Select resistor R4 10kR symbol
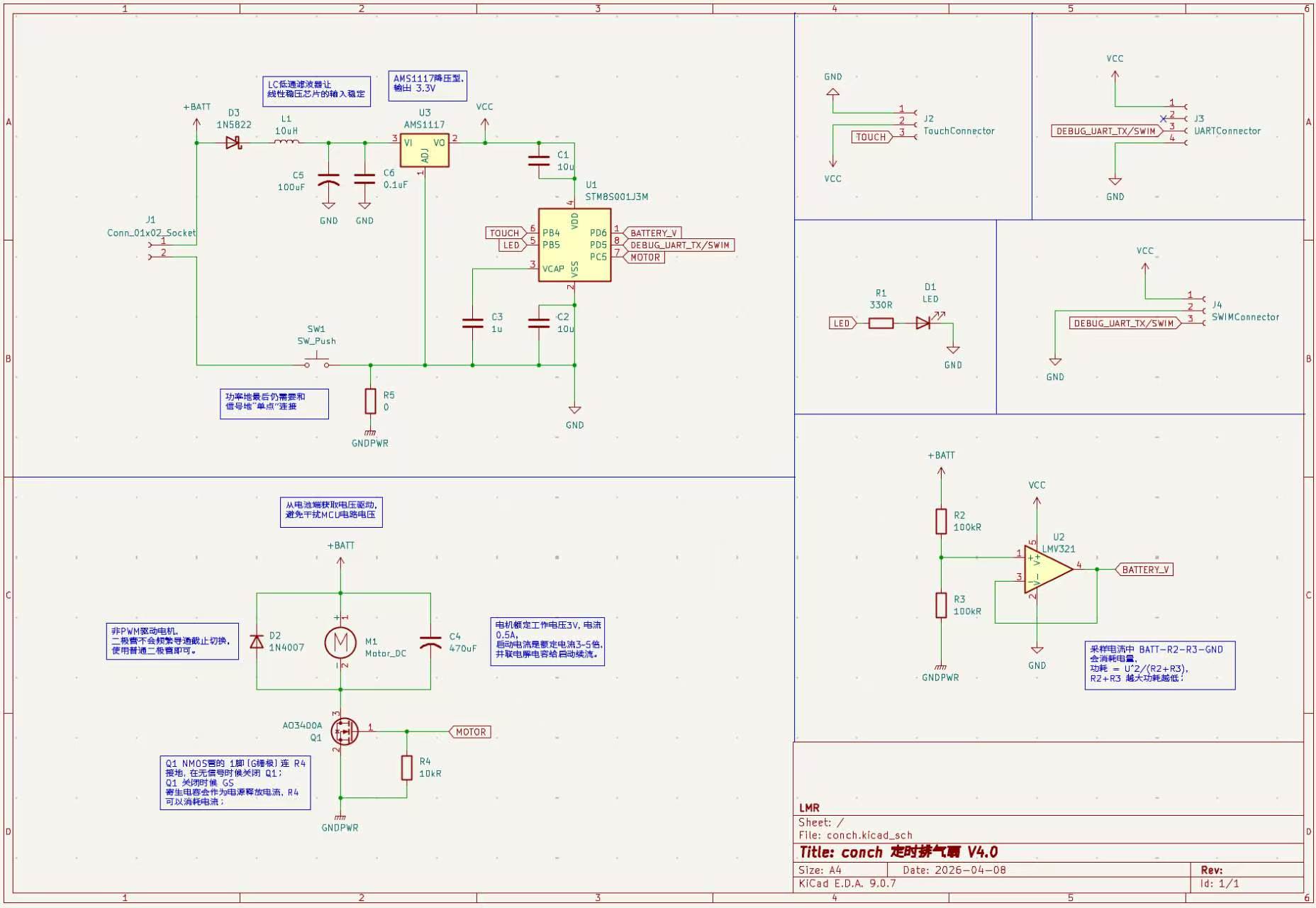The height and width of the screenshot is (908, 1316). 407,768
